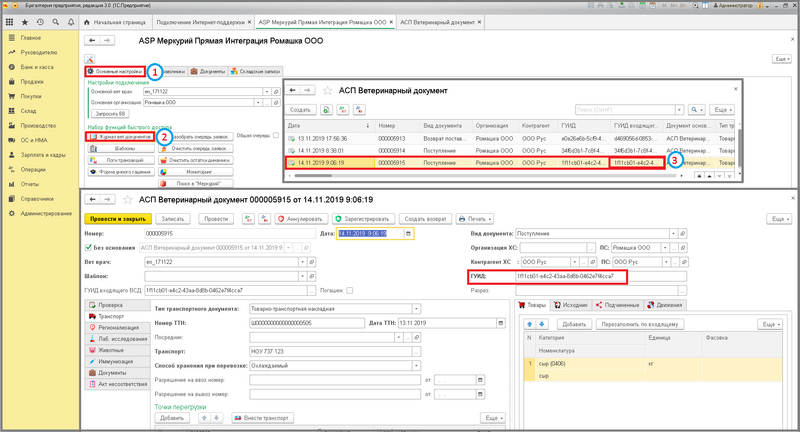Expand Способ хранения при перевозке dropdown

click(416, 366)
